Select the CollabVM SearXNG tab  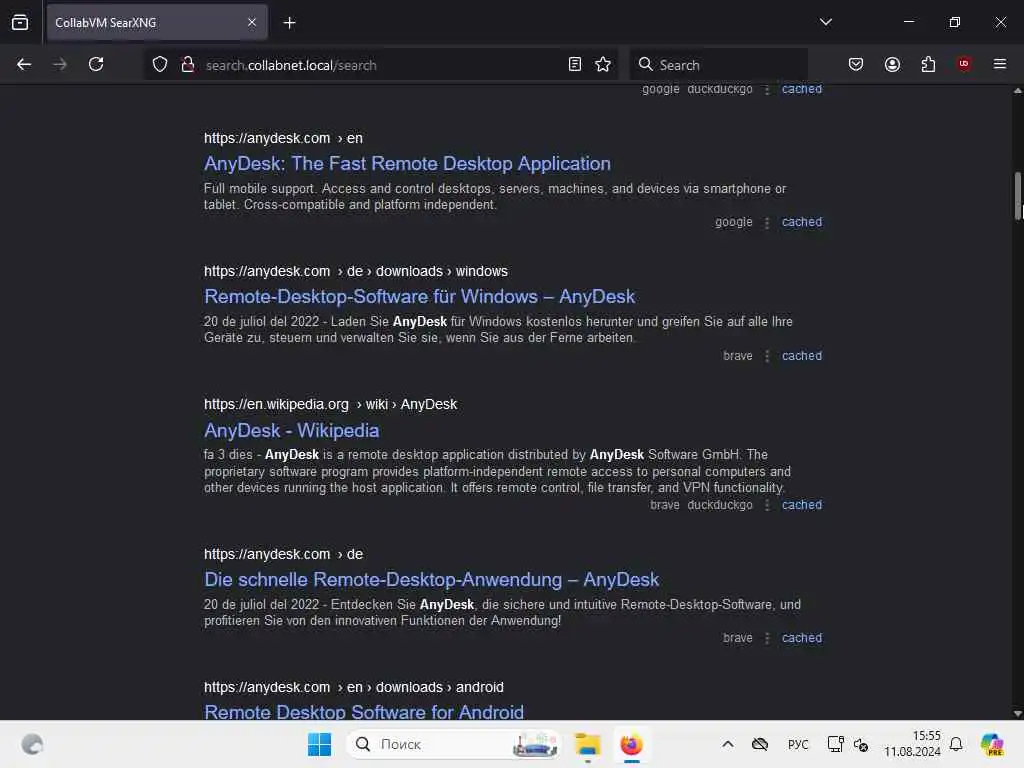pos(157,23)
